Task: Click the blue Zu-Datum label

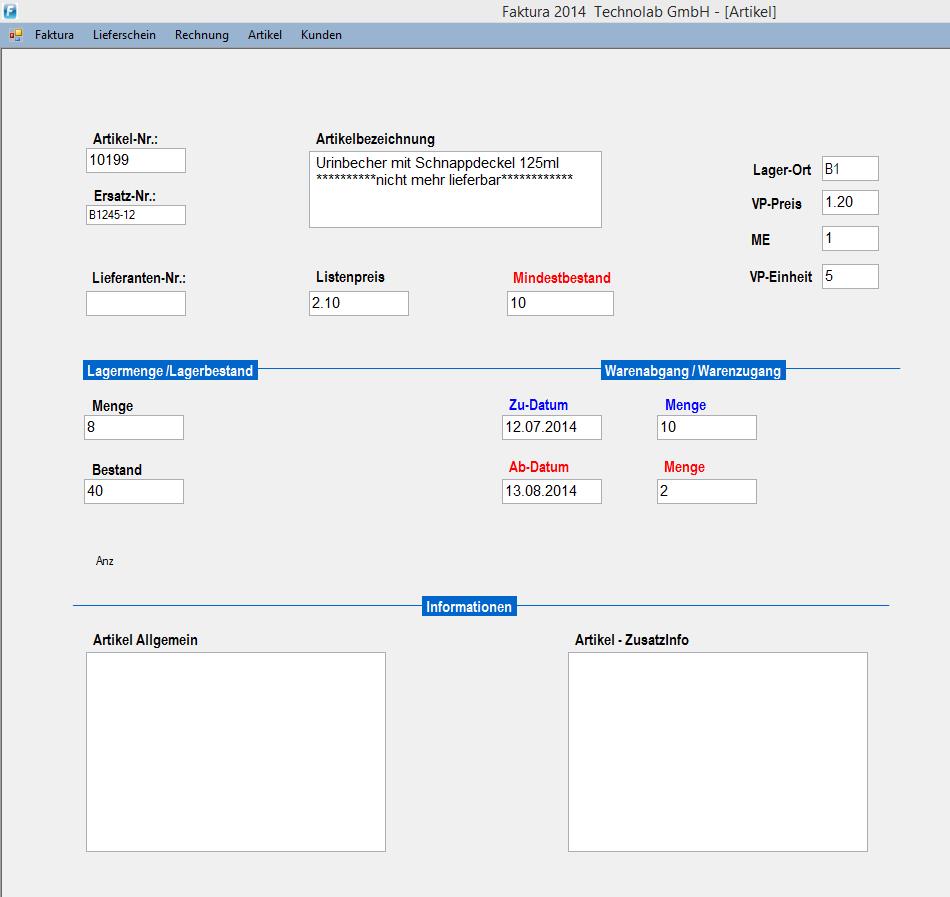Action: pos(539,405)
